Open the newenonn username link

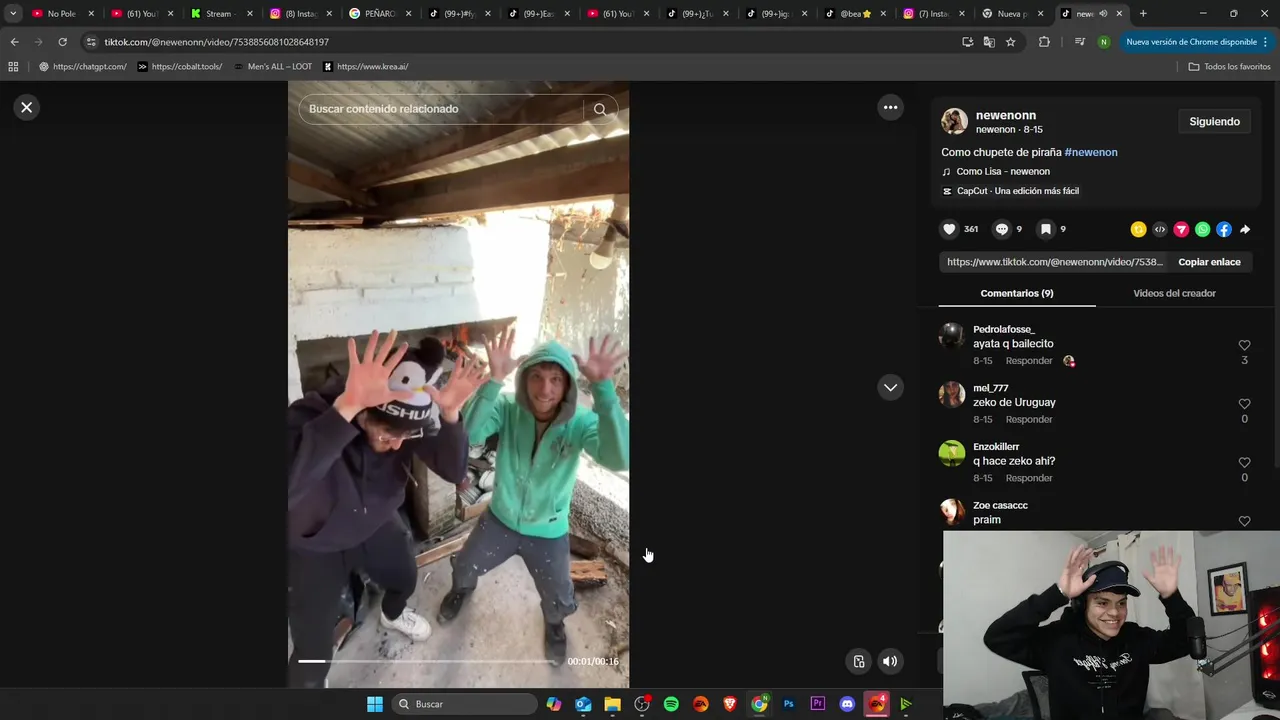[1005, 115]
